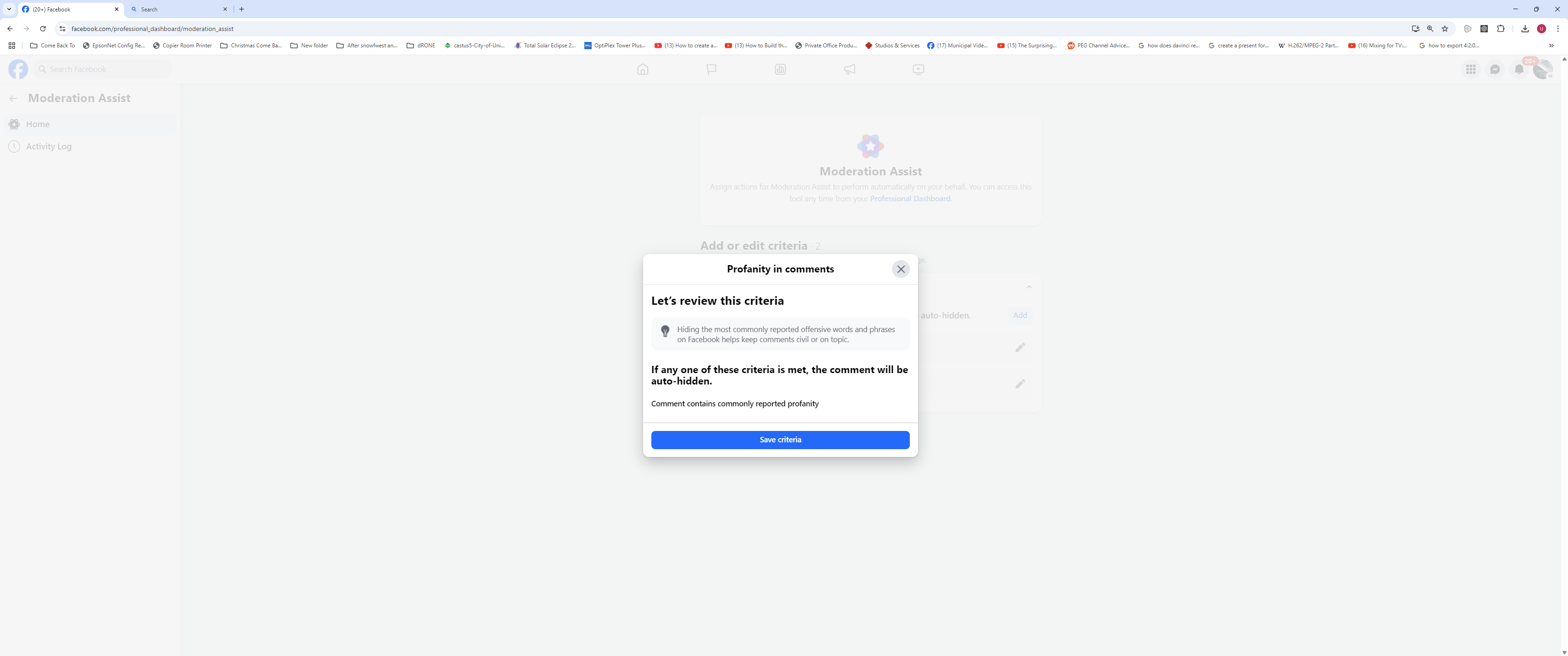Close the Profanity in comments dialog
This screenshot has height=656, width=1568.
(x=901, y=269)
